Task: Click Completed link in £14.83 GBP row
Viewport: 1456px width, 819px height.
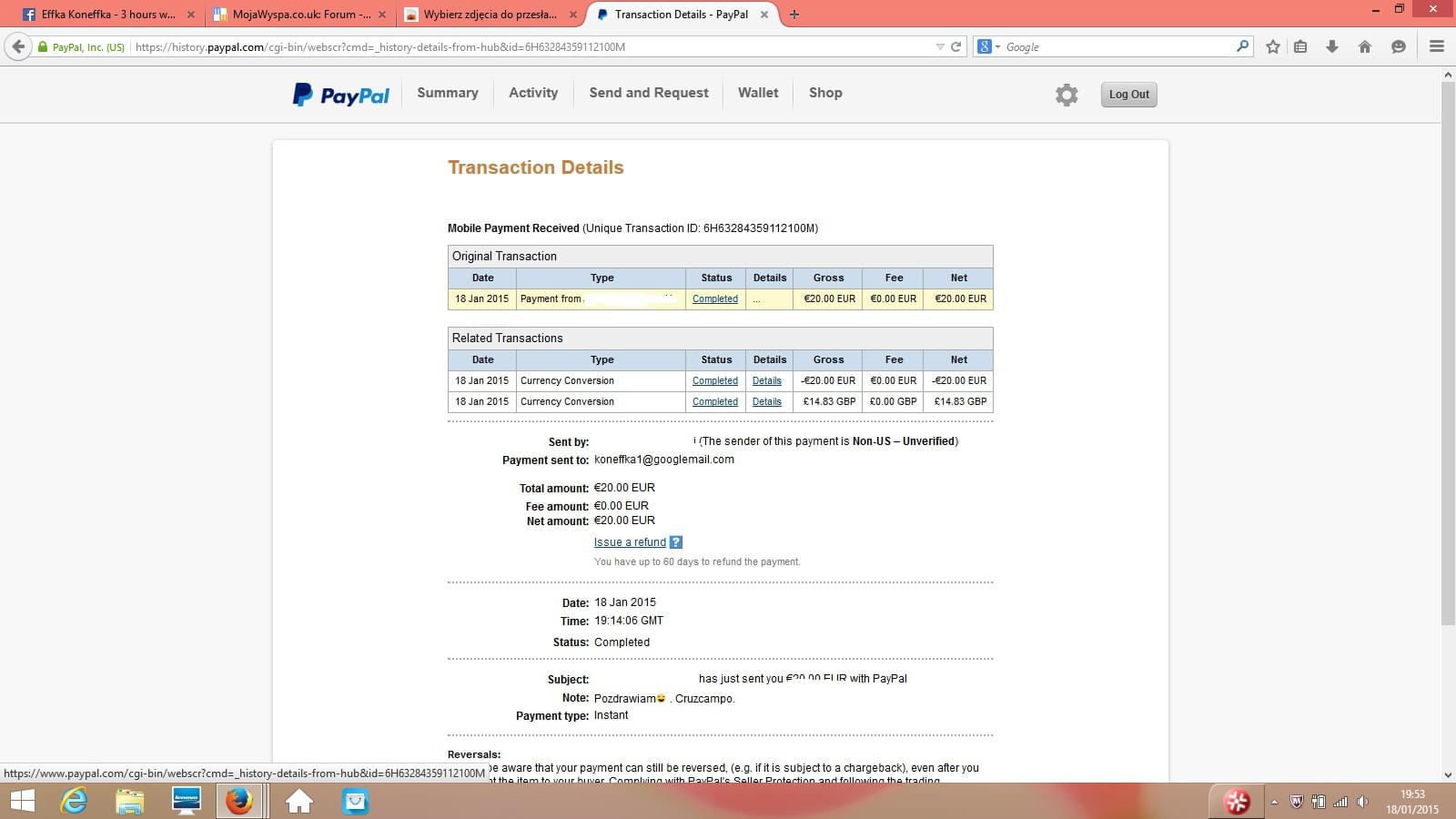Action: pyautogui.click(x=715, y=401)
